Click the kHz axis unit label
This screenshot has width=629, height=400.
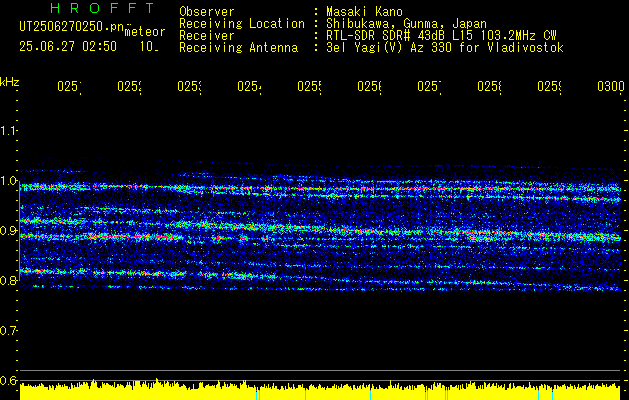(10, 82)
